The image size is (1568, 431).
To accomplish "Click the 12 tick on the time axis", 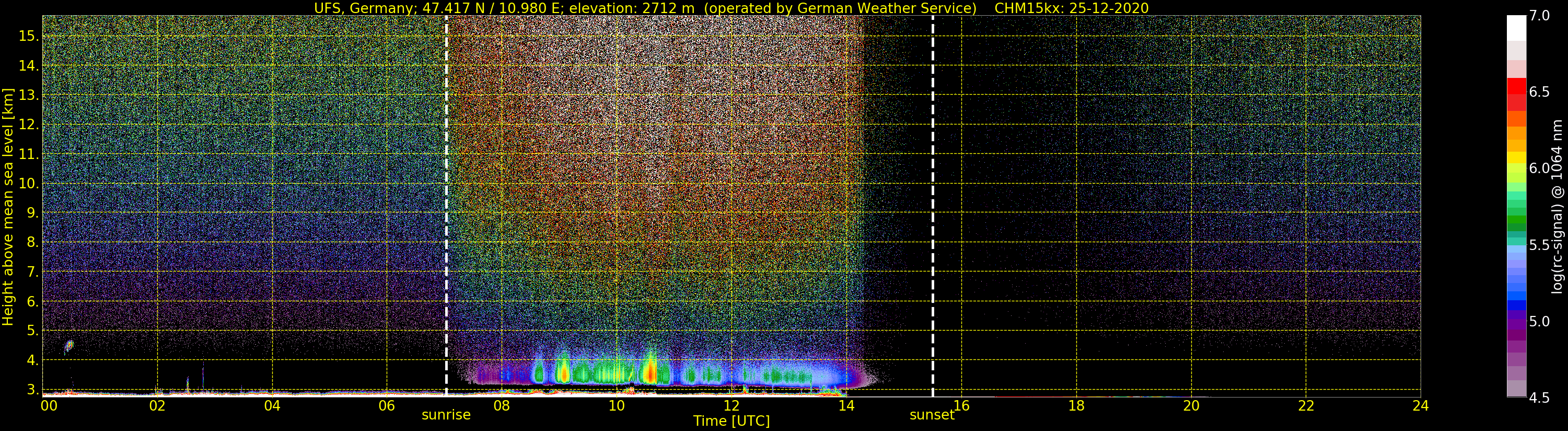I will 731,406.
